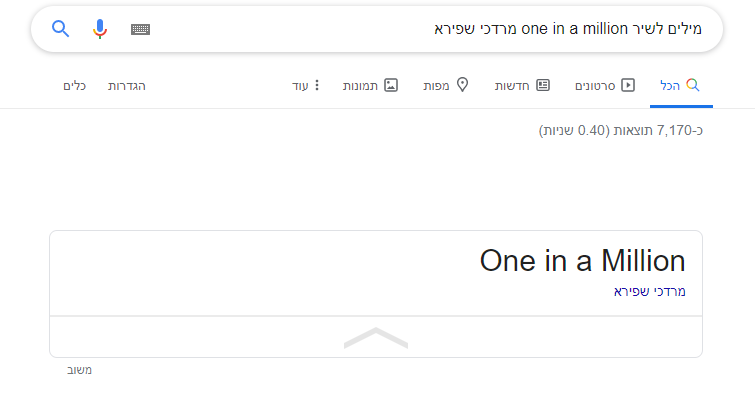Click the map pin icon beside מפות
The height and width of the screenshot is (406, 755).
coord(462,86)
